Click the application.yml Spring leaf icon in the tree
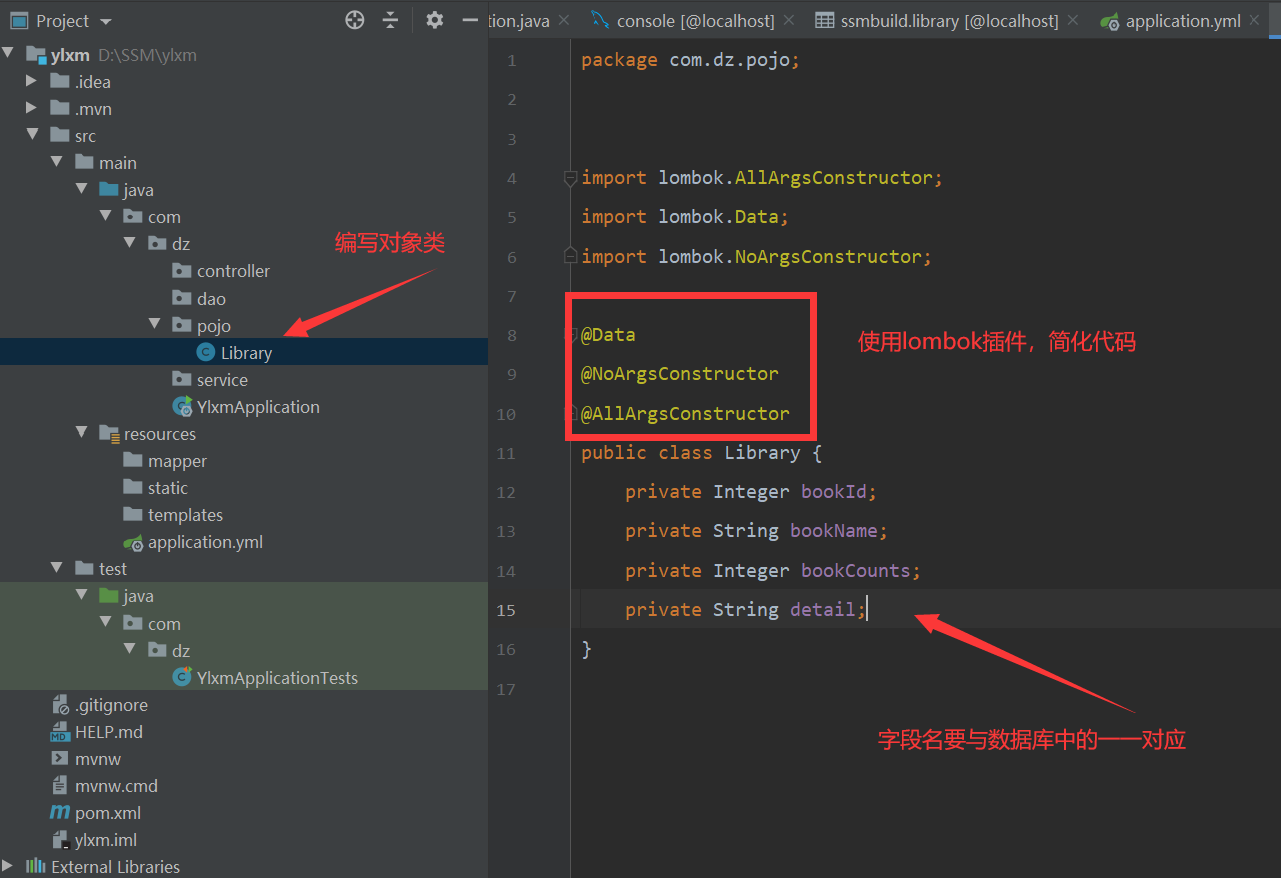Screen dimensions: 1281x878 click(133, 542)
